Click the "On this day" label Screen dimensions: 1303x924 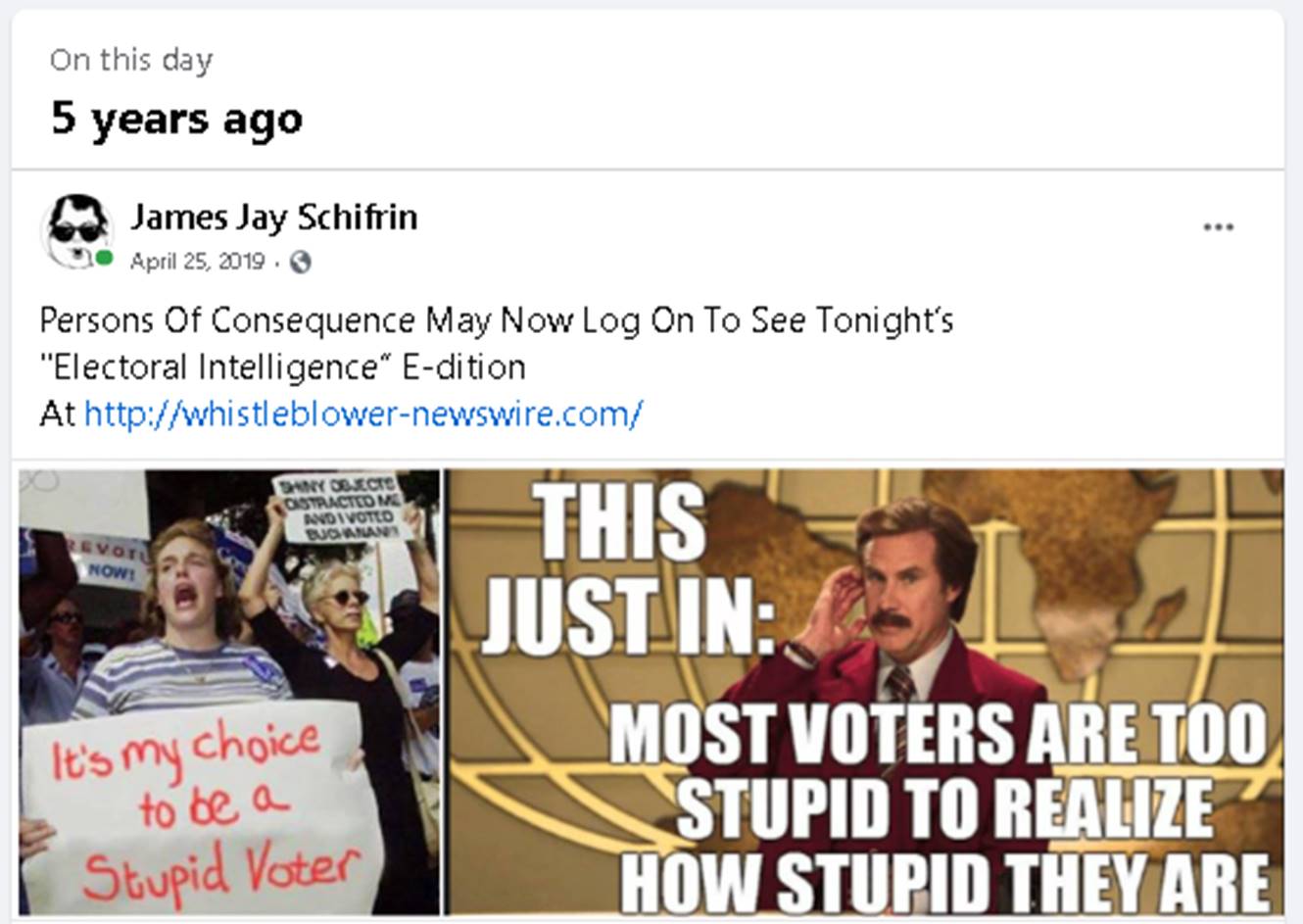(x=131, y=60)
